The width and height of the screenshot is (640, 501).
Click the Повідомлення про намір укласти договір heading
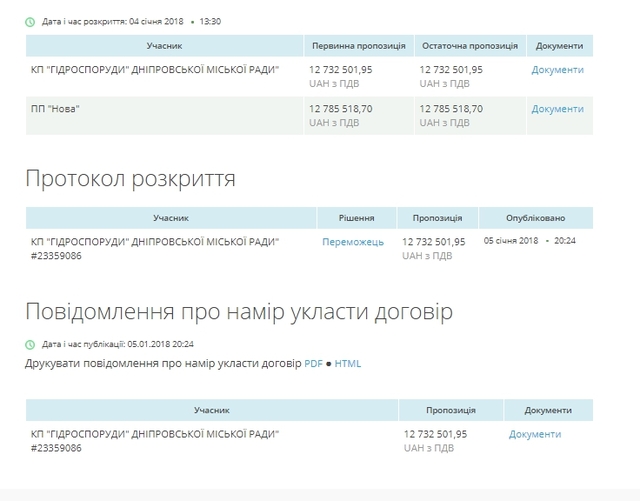[239, 311]
